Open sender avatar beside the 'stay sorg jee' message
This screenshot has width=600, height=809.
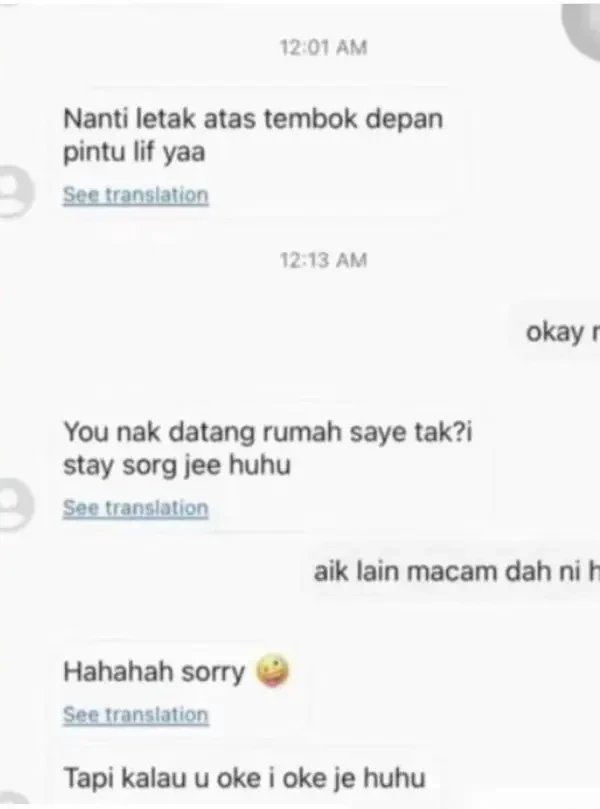tap(17, 504)
